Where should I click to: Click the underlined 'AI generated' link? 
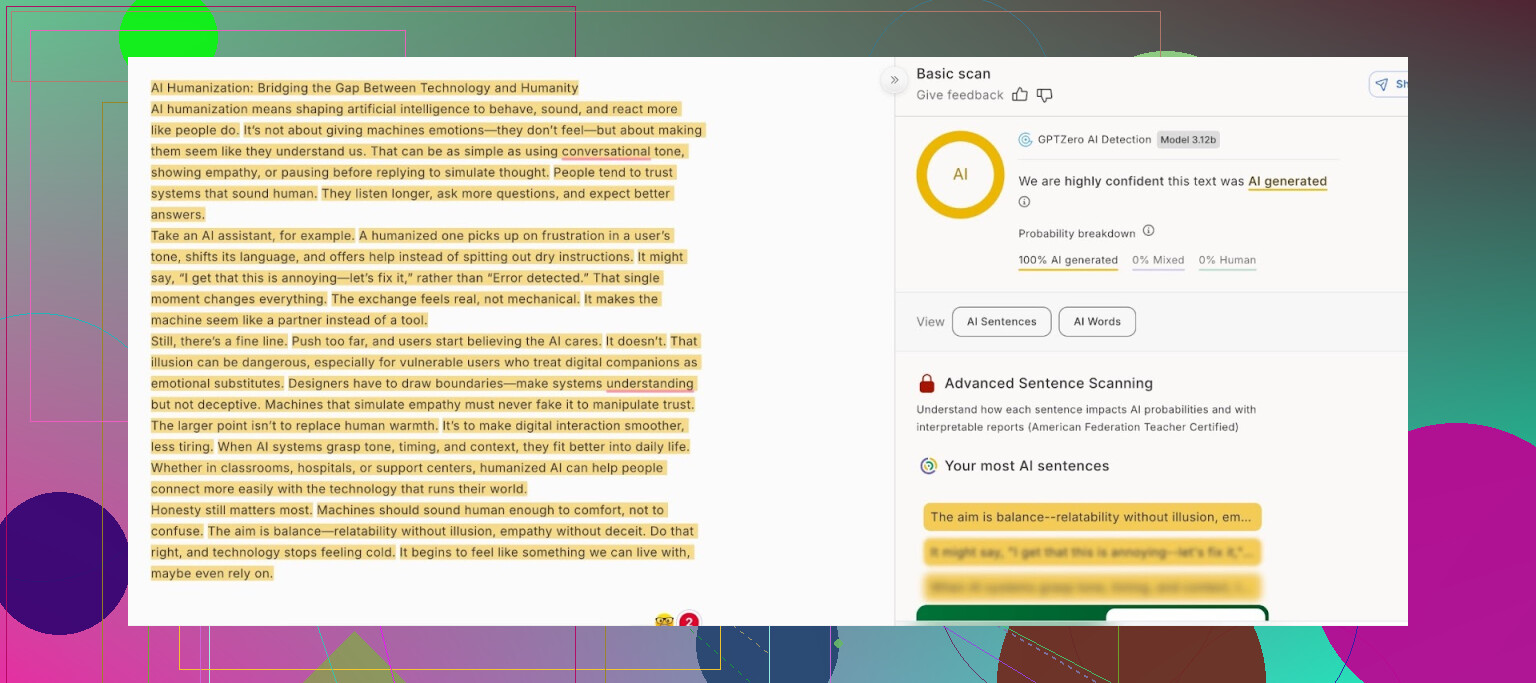coord(1287,182)
